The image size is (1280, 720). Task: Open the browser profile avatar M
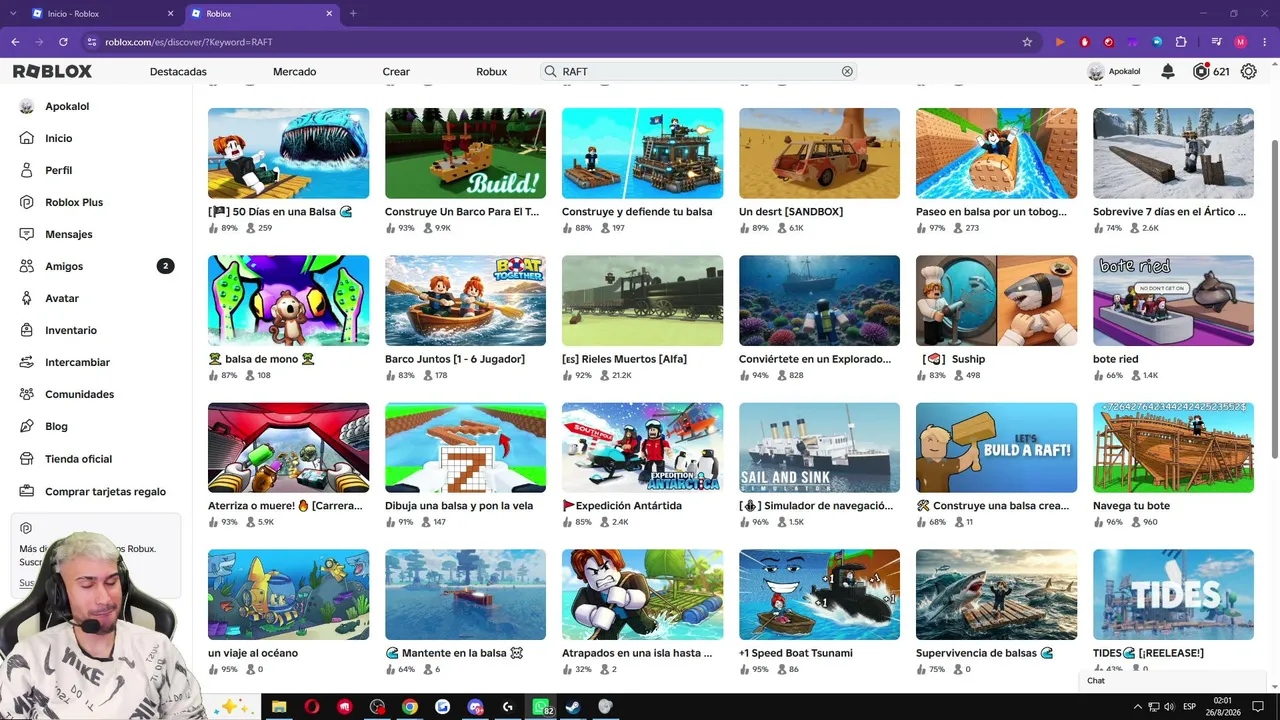pos(1241,42)
